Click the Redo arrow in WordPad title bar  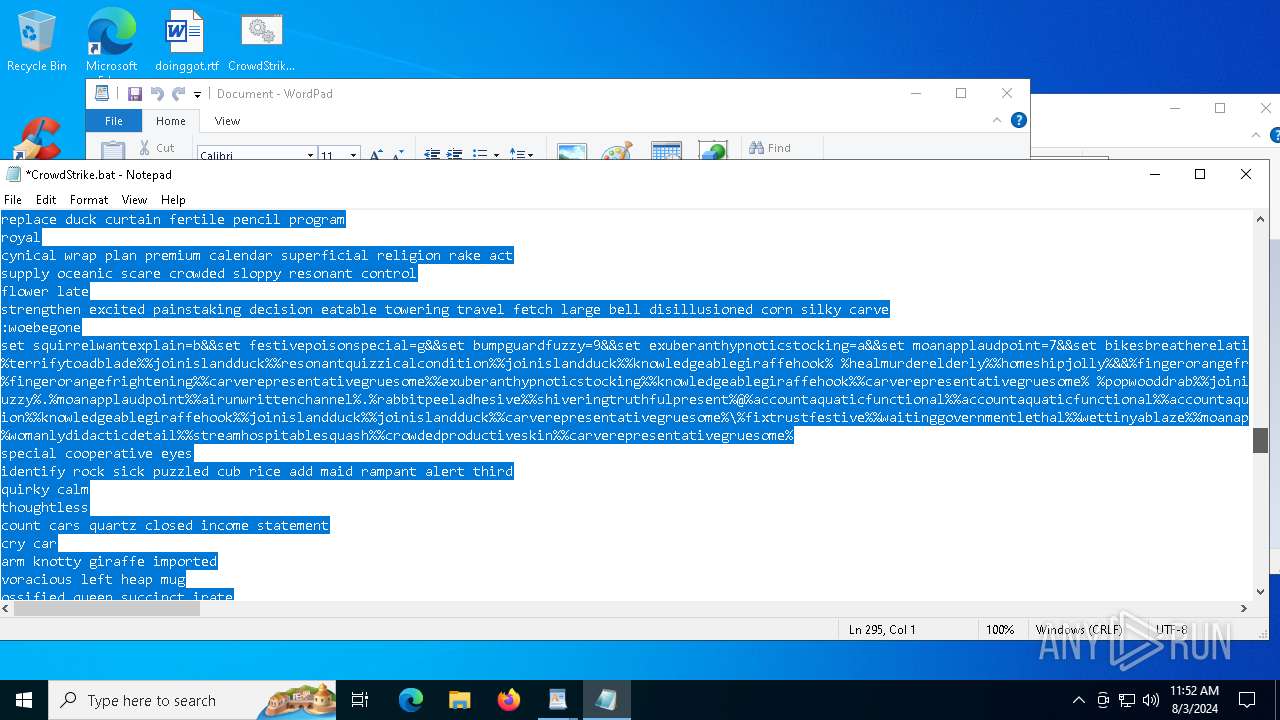tap(178, 94)
